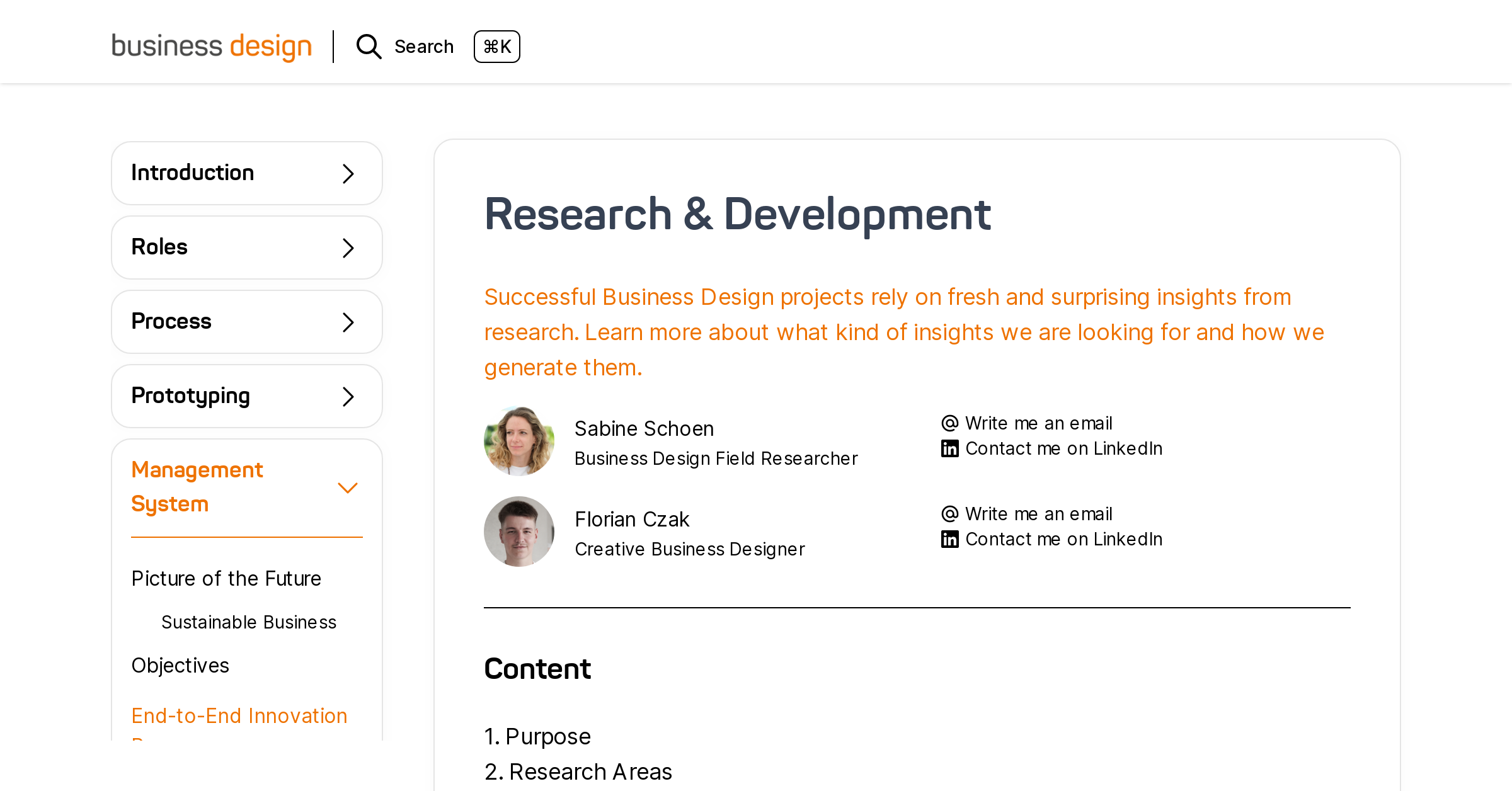Expand the Introduction section chevron
The height and width of the screenshot is (791, 1512).
(348, 173)
